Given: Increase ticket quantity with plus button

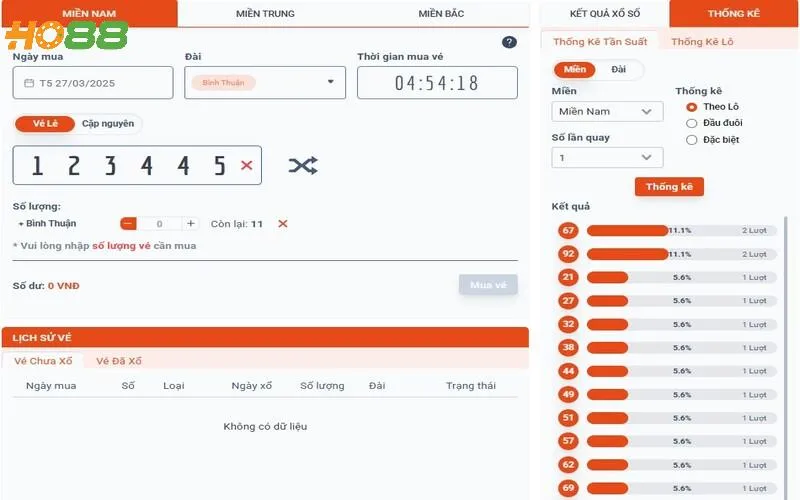Looking at the screenshot, I should coord(191,224).
